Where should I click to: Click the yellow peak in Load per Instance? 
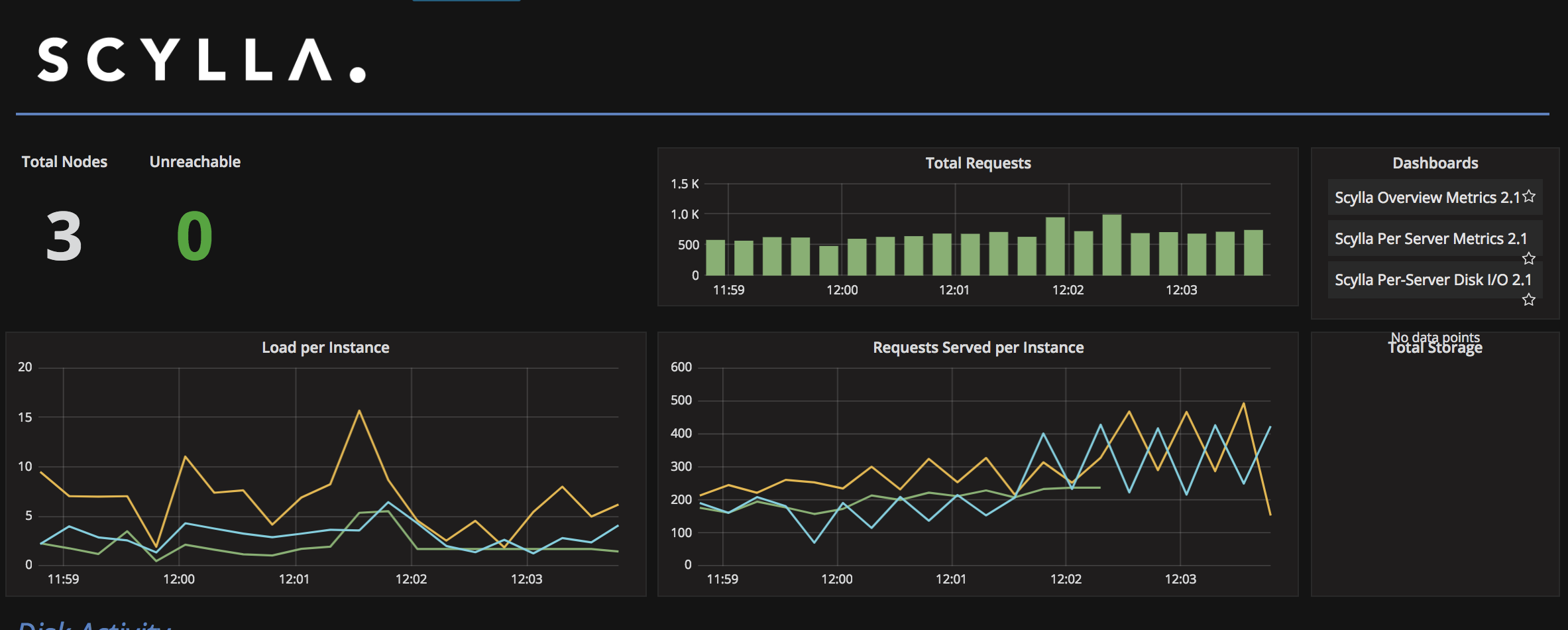pos(359,411)
